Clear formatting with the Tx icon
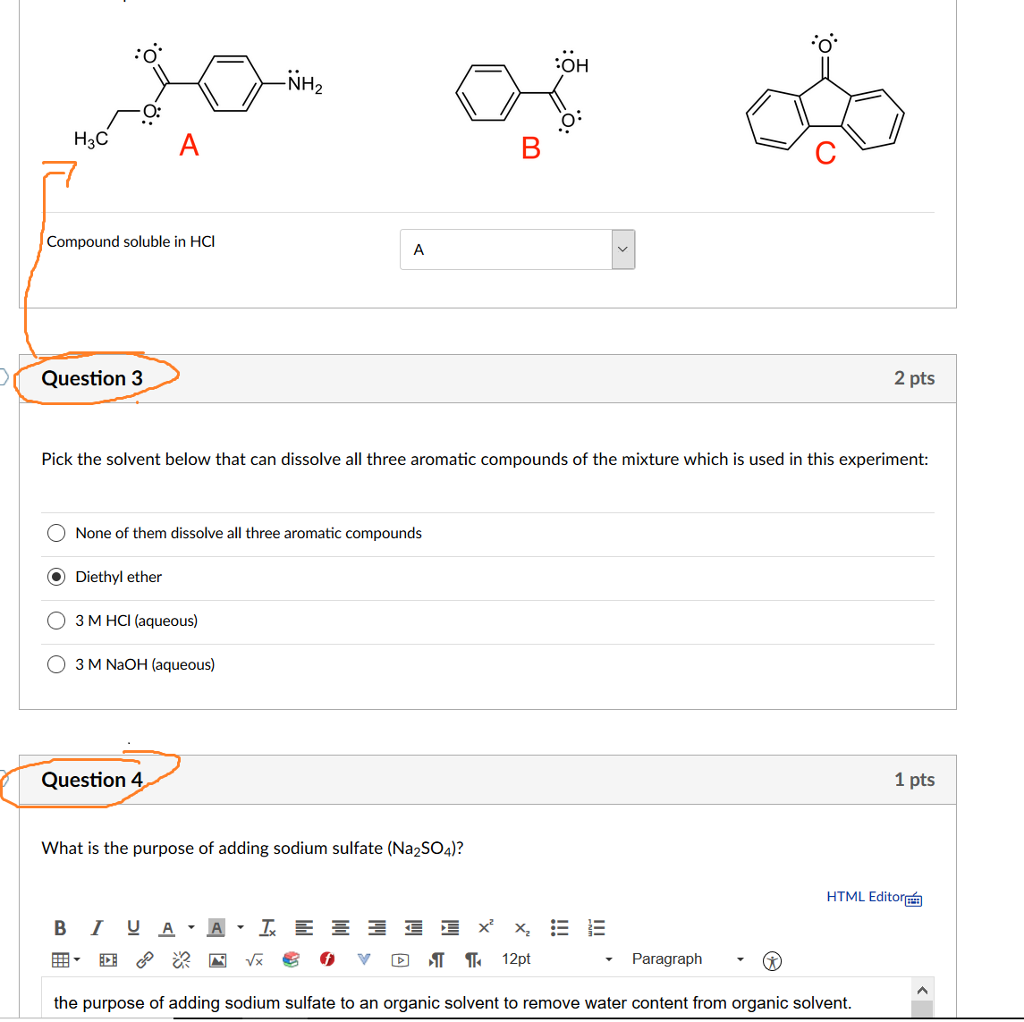The width and height of the screenshot is (1024, 1022). tap(266, 928)
